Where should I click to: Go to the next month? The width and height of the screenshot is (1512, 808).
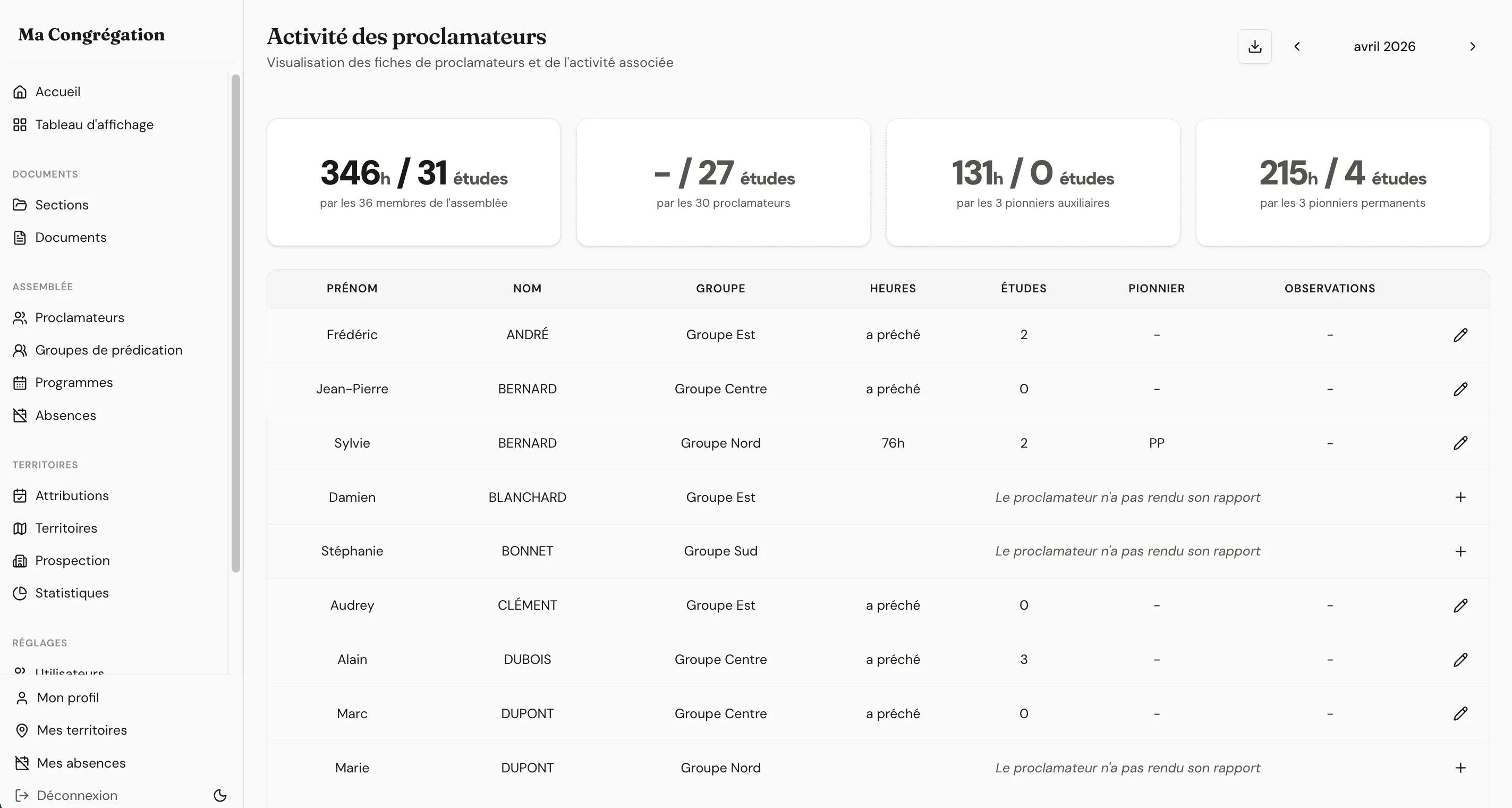coord(1472,46)
